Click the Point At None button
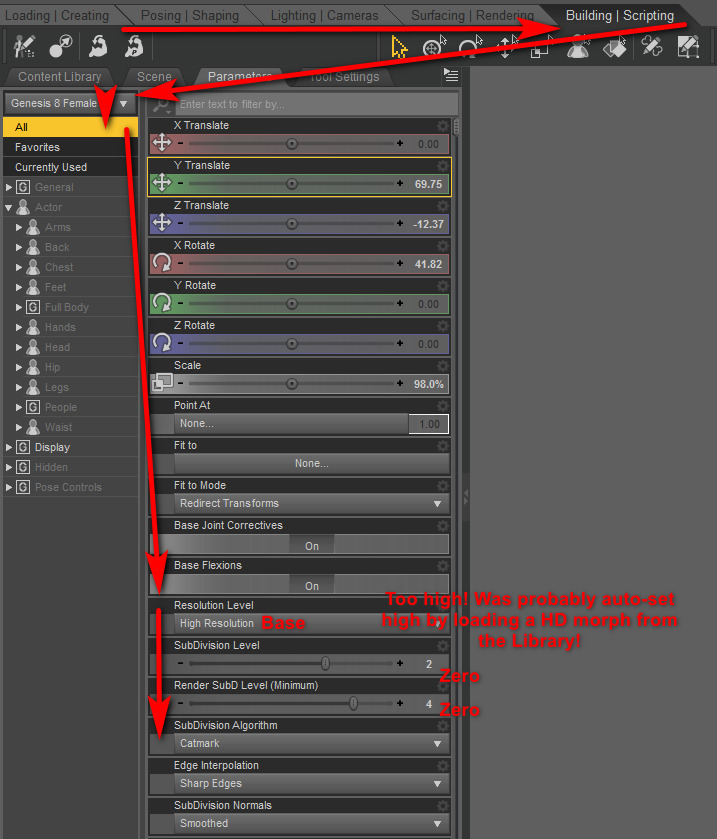717x839 pixels. (x=290, y=424)
